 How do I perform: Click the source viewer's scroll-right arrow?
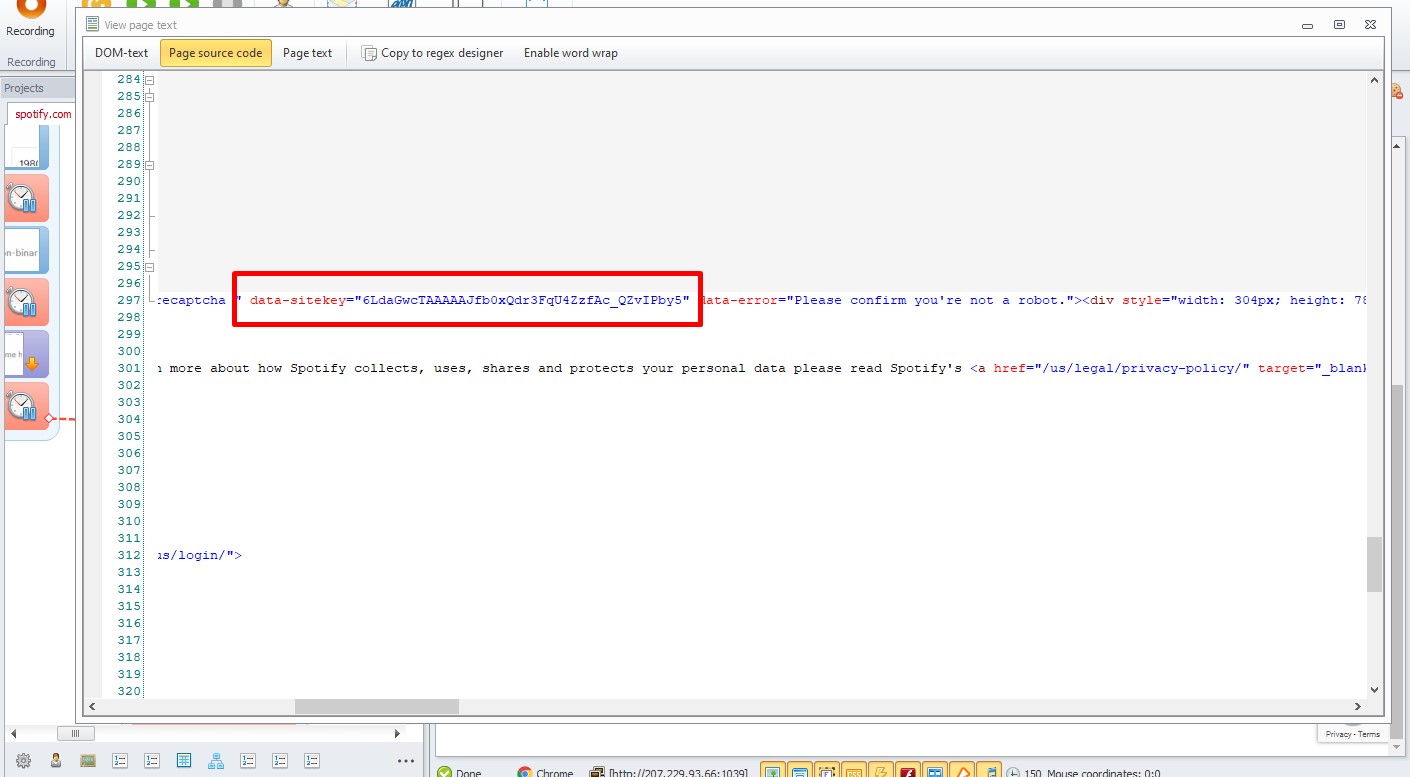coord(1357,706)
